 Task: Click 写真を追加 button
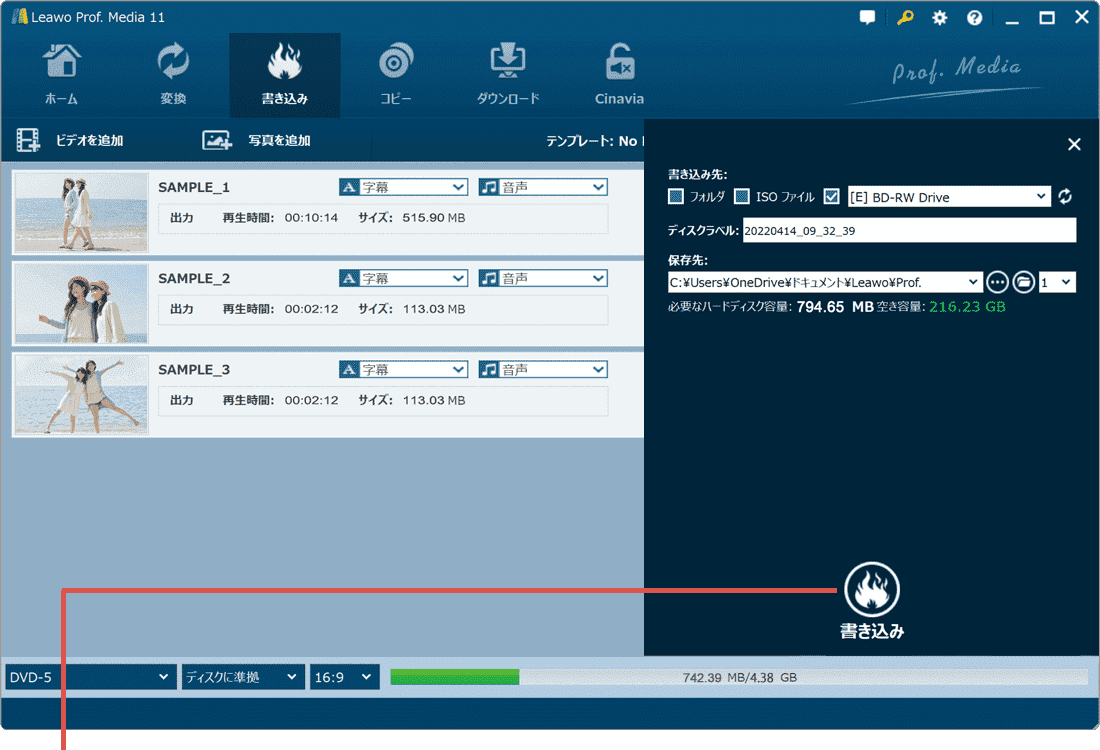pyautogui.click(x=257, y=141)
